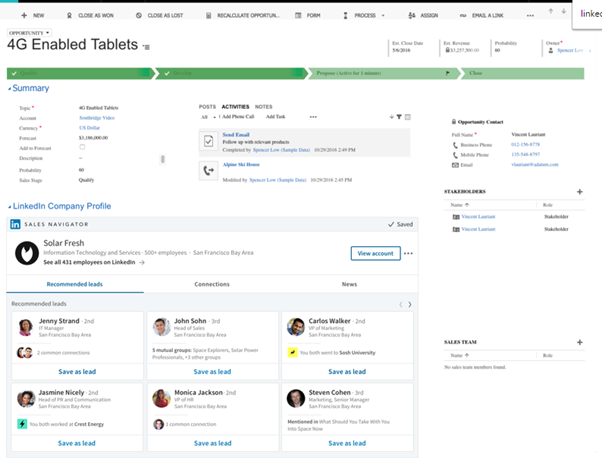Add a stakeholder with plus icon

click(x=580, y=192)
